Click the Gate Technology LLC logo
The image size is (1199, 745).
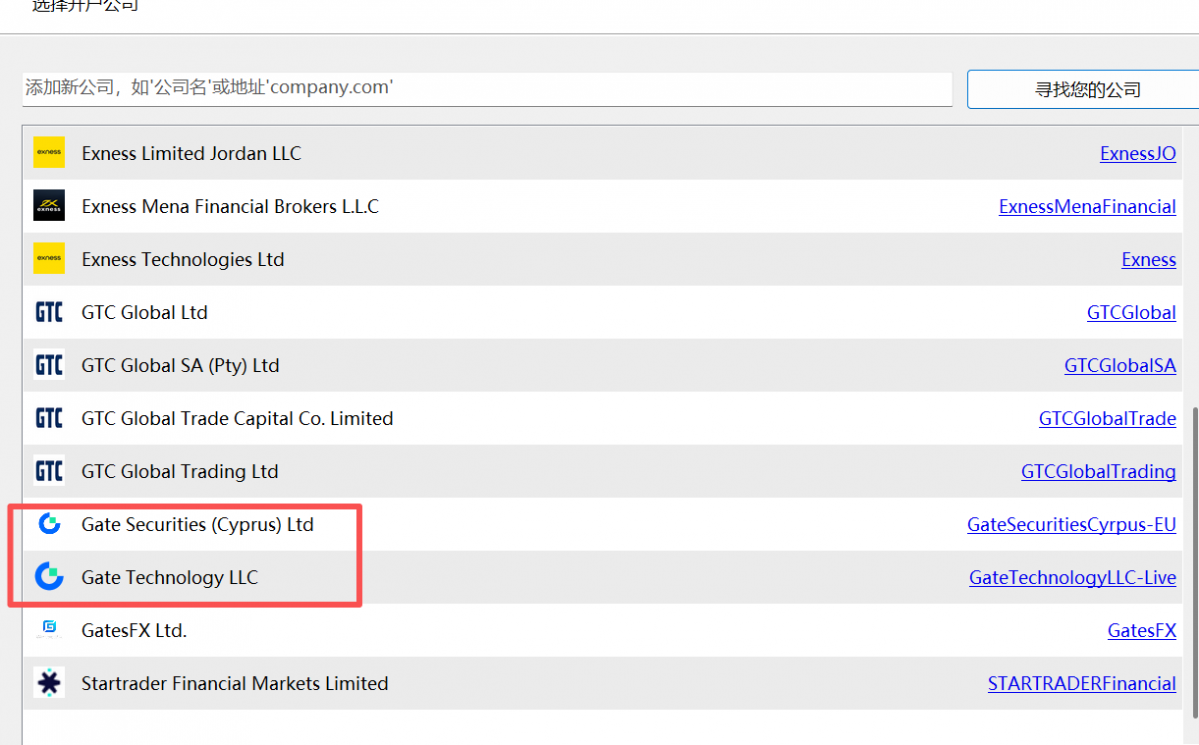[49, 577]
